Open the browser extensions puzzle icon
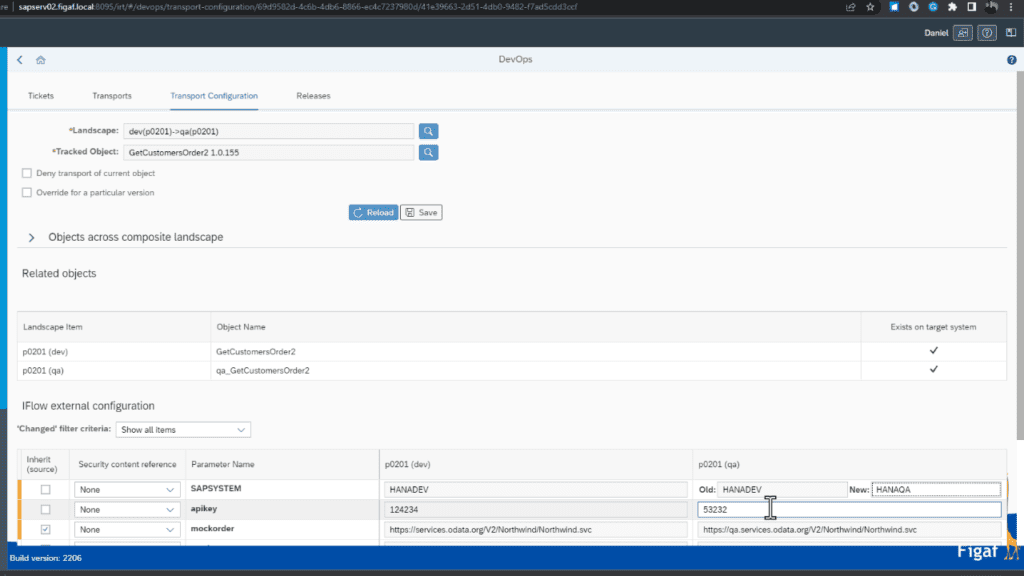The image size is (1024, 576). [x=952, y=7]
